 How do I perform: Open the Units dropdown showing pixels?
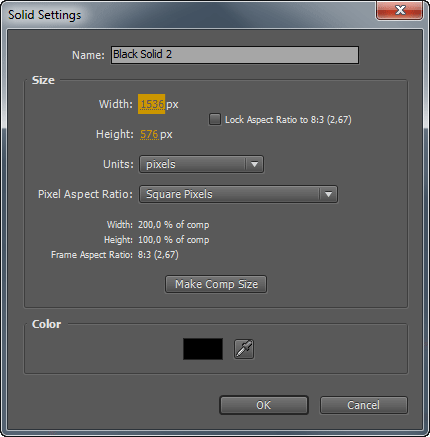pos(201,164)
